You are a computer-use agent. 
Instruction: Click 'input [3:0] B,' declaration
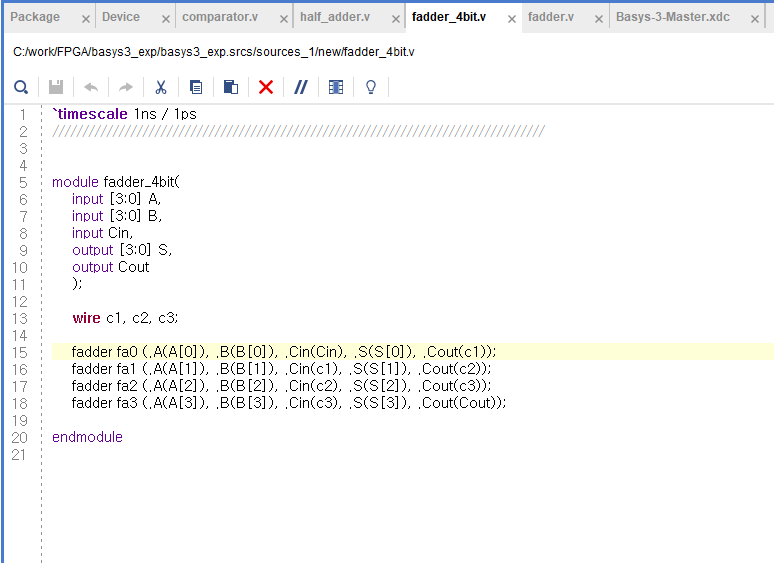click(117, 216)
